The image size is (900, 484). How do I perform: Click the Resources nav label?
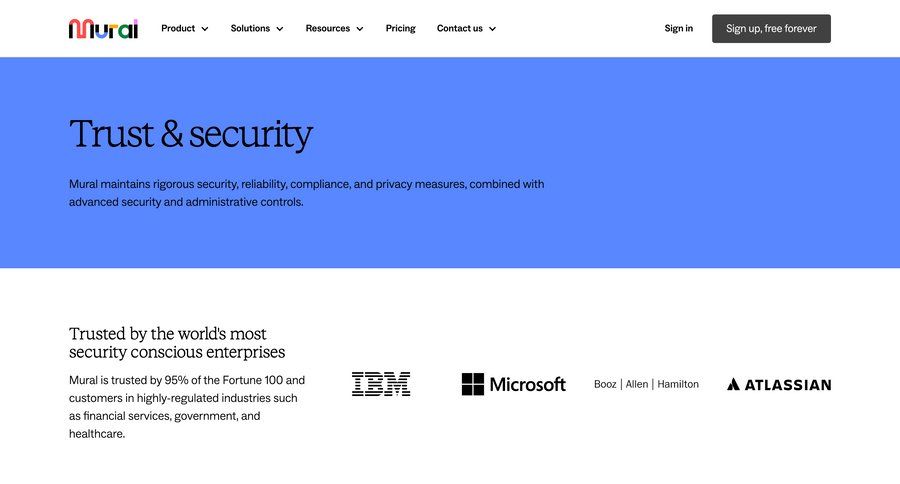(328, 29)
